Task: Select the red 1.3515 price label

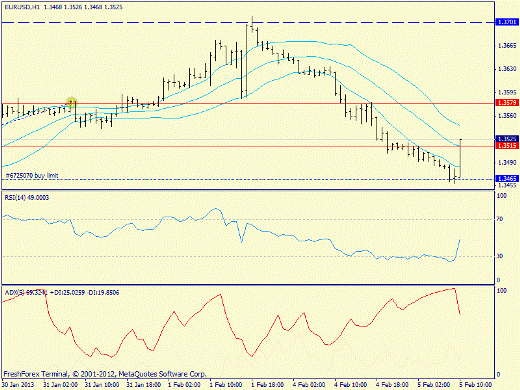Action: tap(507, 146)
